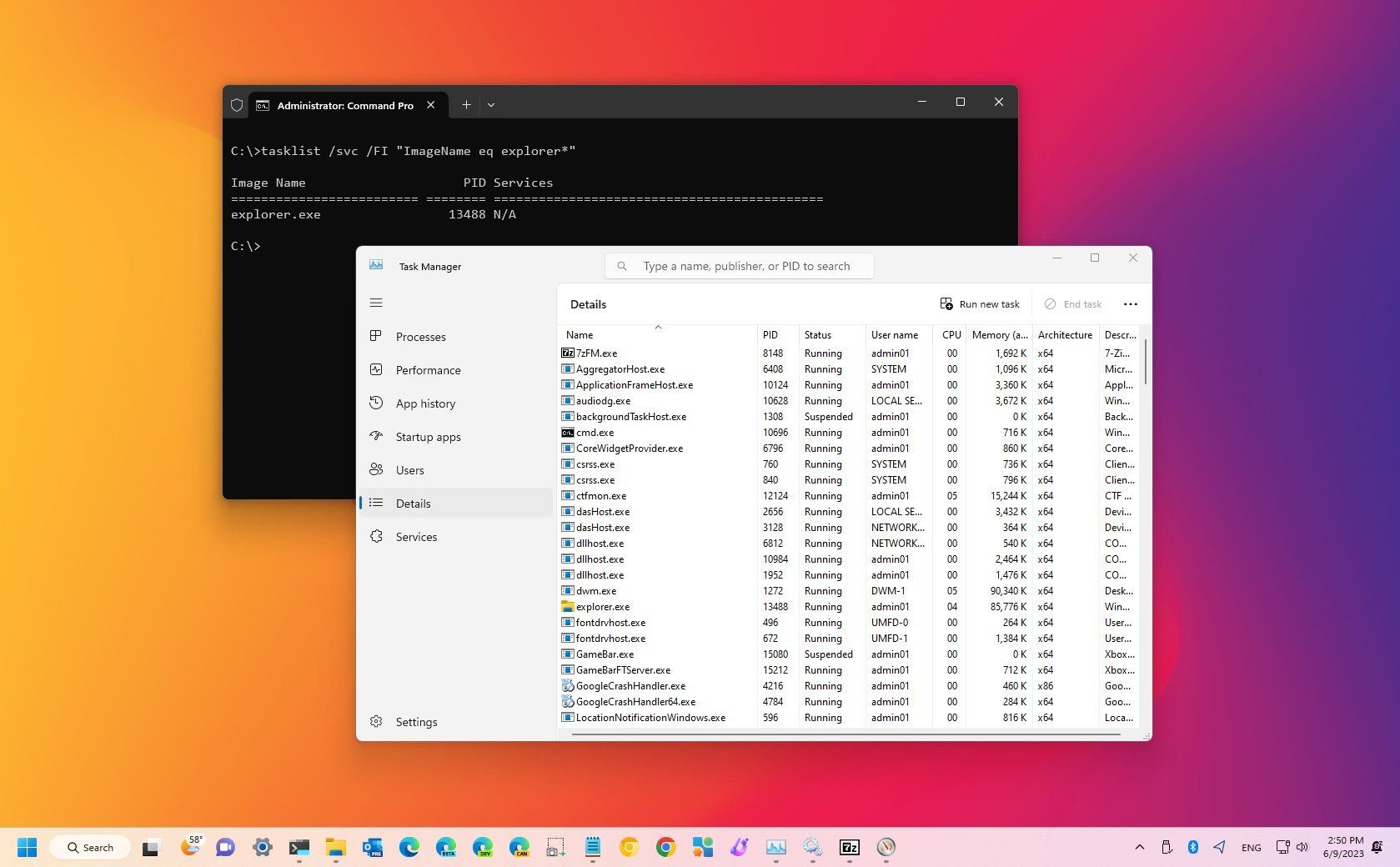Open the See more options menu in Task Manager
This screenshot has width=1400, height=867.
tap(1130, 304)
